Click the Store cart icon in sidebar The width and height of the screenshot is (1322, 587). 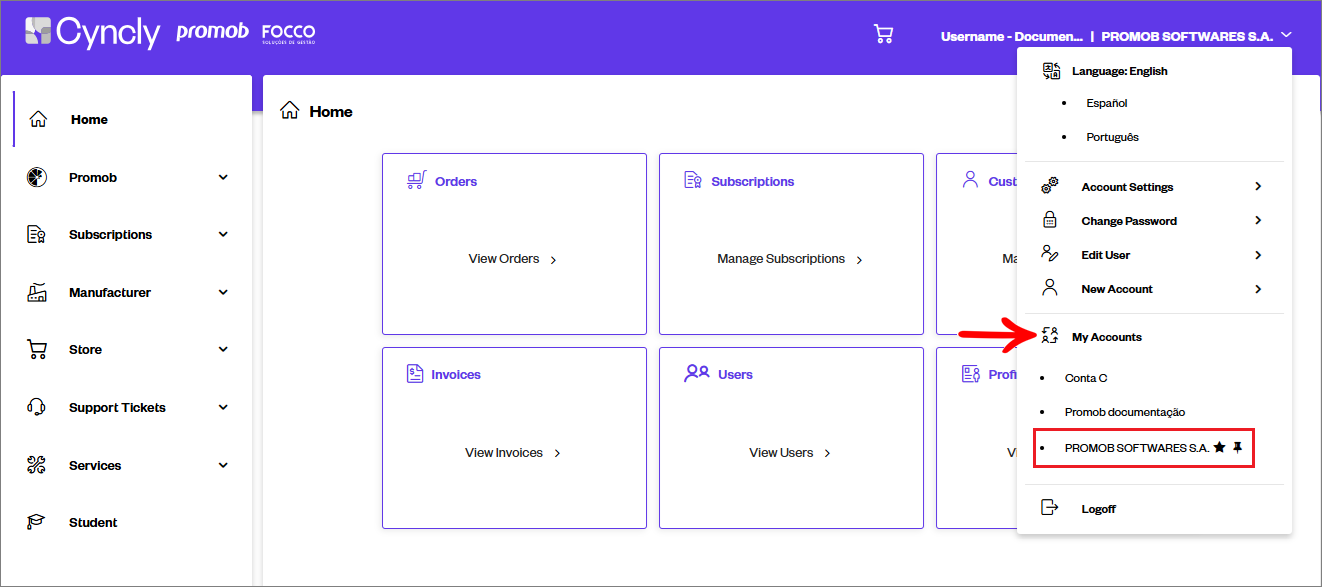pyautogui.click(x=37, y=350)
